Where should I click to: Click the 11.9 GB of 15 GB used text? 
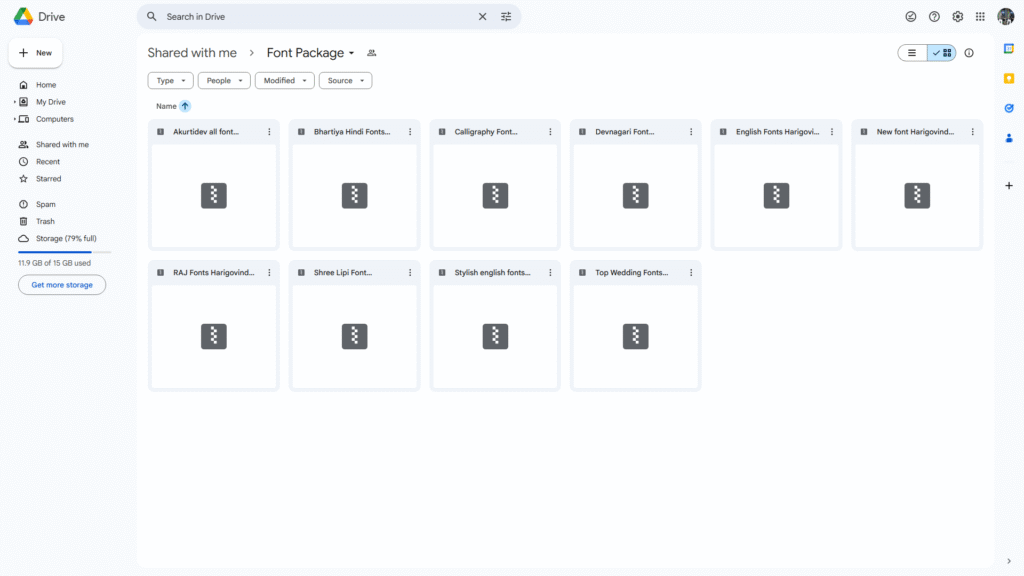(x=54, y=263)
